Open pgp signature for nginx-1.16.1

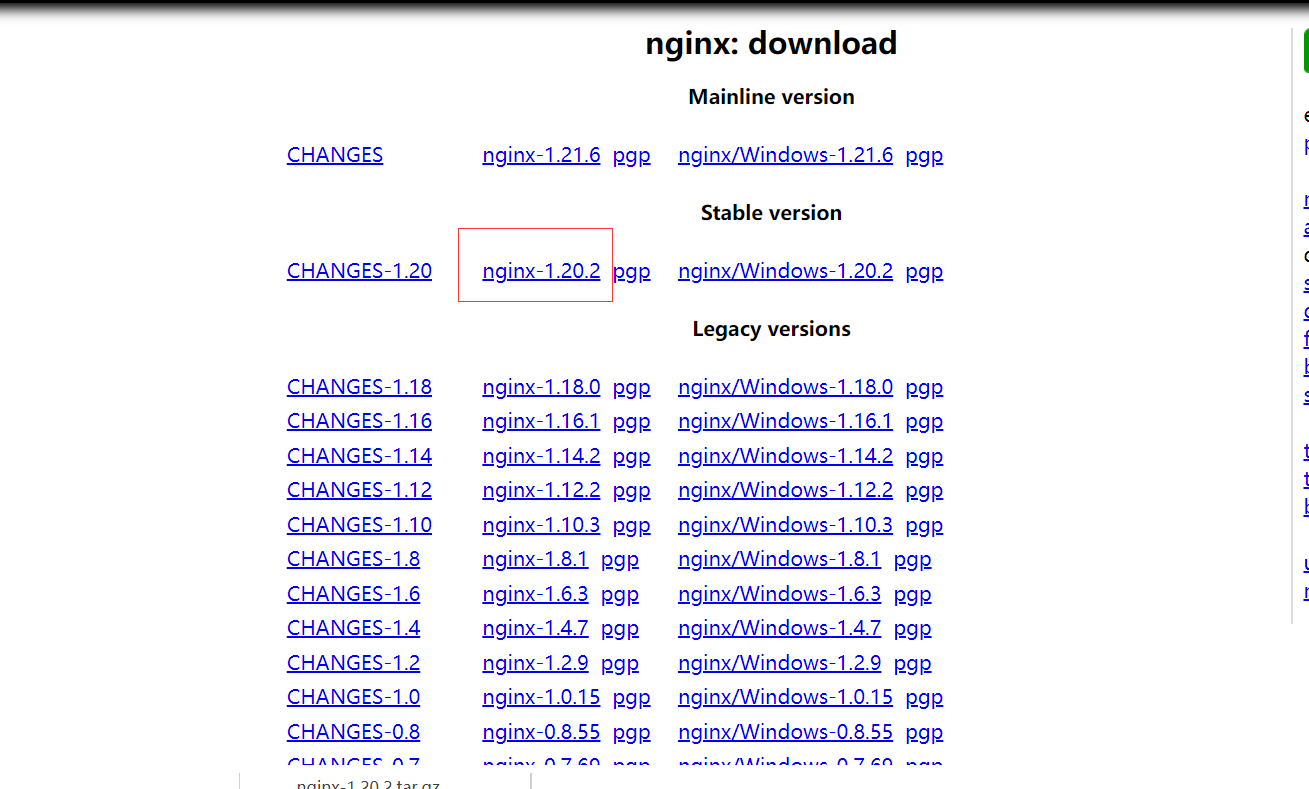click(631, 421)
